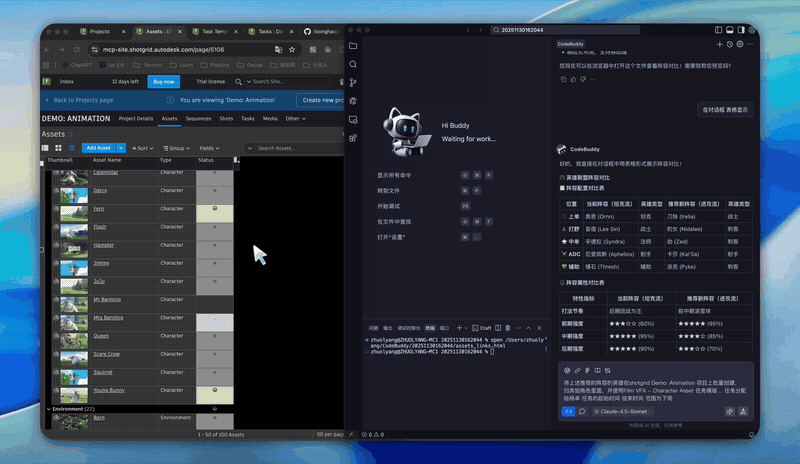The height and width of the screenshot is (464, 800).
Task: Toggle secondary sidebar layout icon in title bar
Action: pyautogui.click(x=741, y=30)
